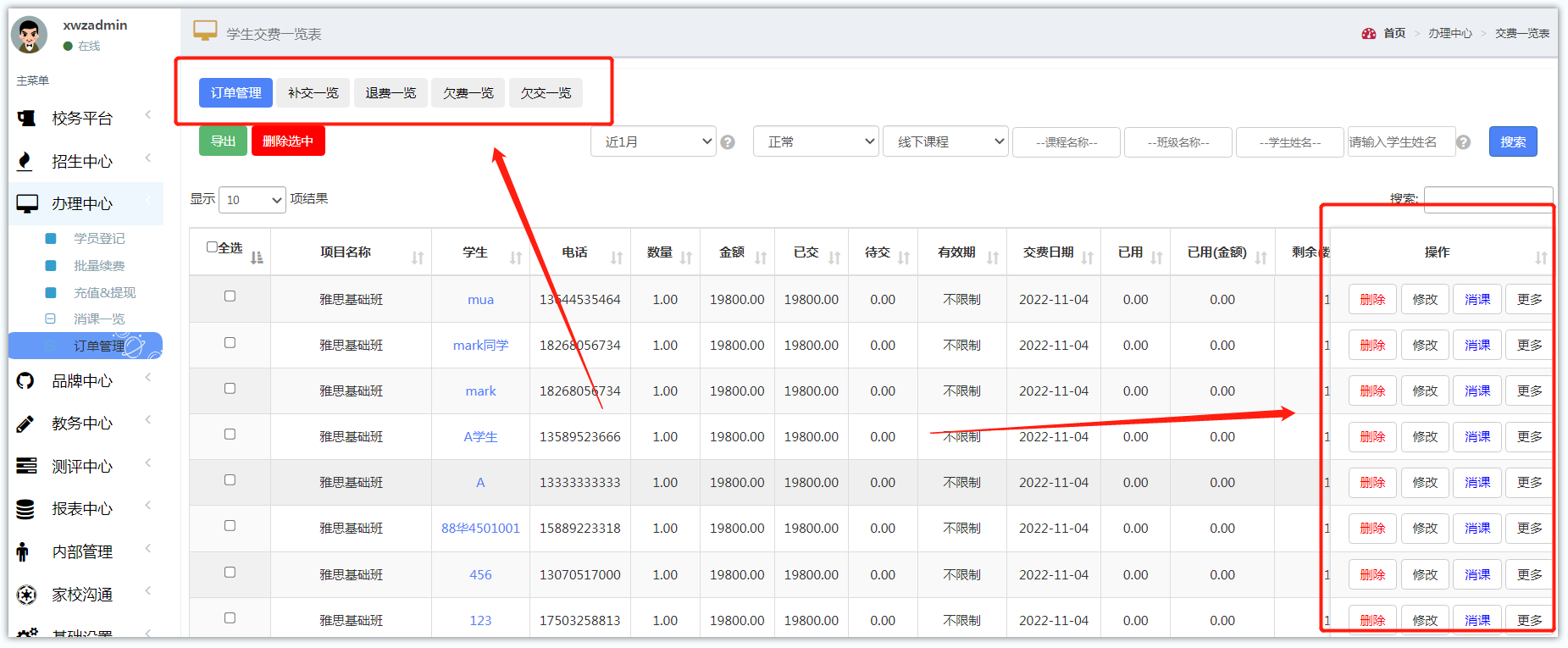This screenshot has height=648, width=1568.
Task: Tick the checkbox for student mark同学
Action: click(230, 342)
